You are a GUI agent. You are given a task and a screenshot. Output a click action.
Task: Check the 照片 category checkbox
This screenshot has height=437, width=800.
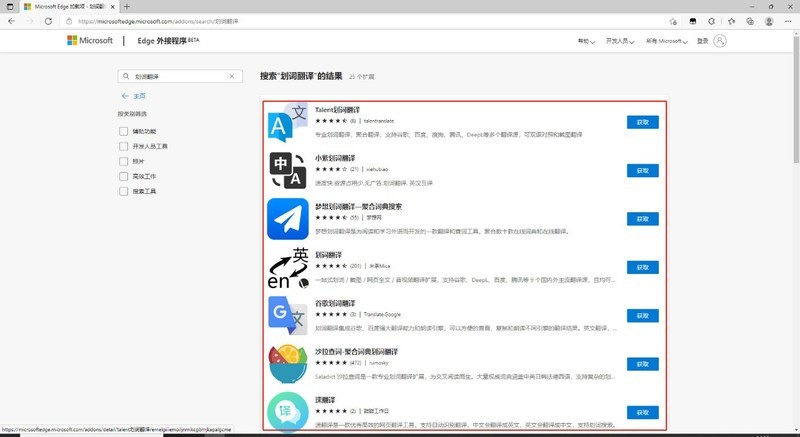(123, 161)
